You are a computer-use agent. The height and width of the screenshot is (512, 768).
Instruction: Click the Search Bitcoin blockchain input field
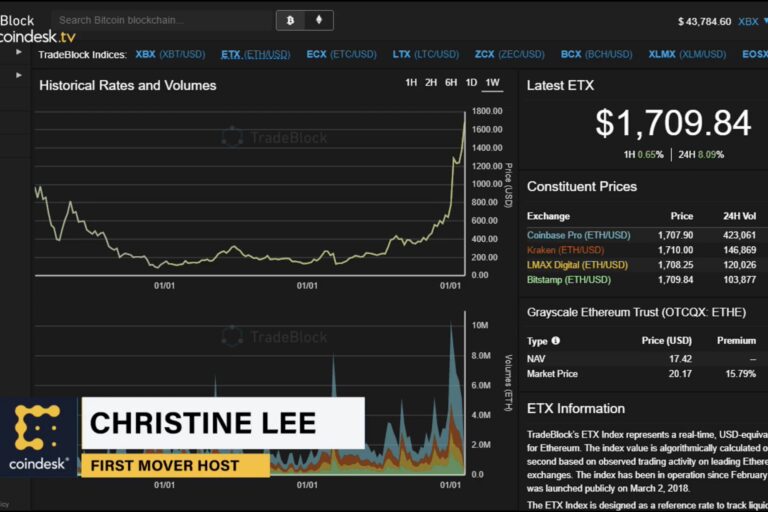162,21
